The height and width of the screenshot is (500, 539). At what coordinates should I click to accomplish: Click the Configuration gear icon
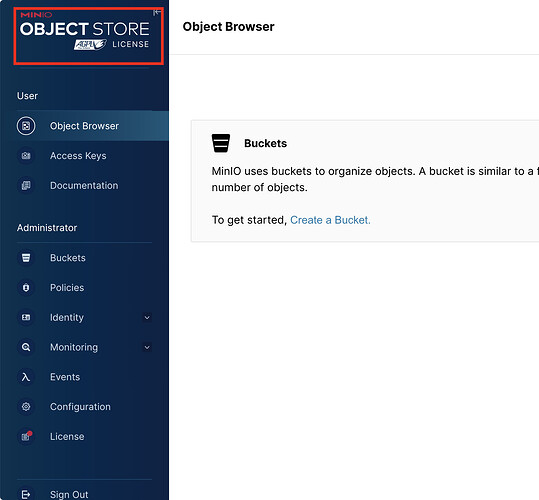click(x=26, y=407)
